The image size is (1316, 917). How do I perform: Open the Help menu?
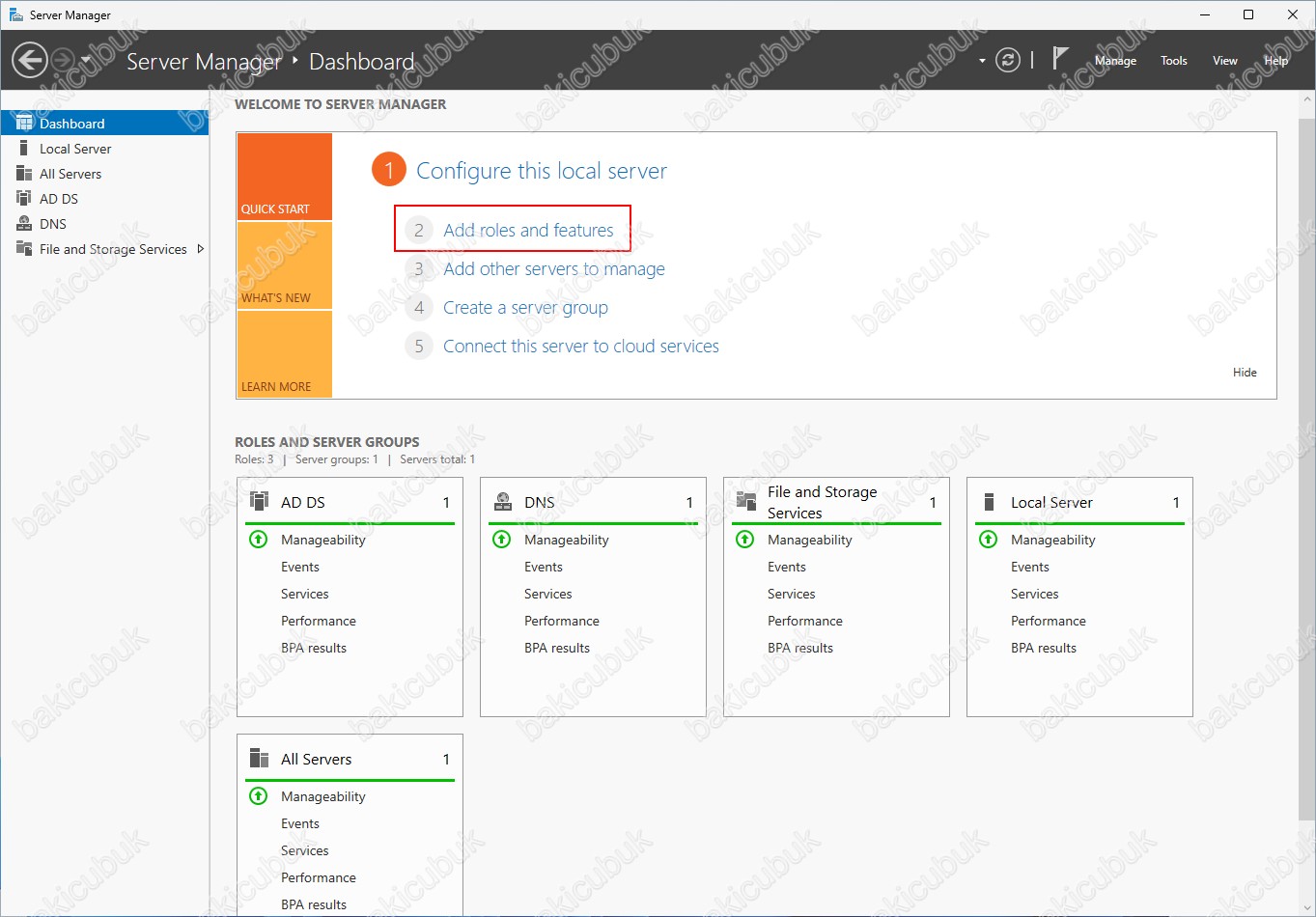click(x=1276, y=61)
